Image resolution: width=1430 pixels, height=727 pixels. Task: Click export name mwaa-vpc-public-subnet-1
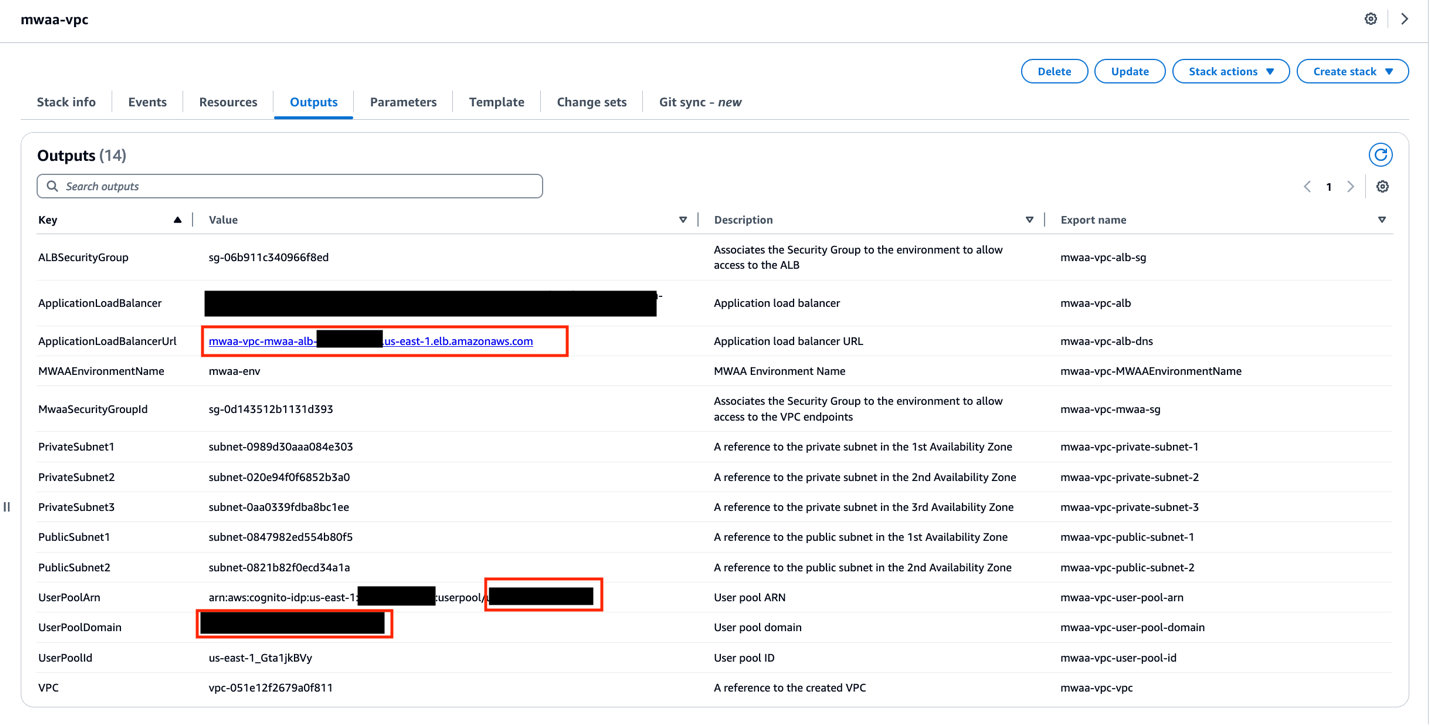1127,538
